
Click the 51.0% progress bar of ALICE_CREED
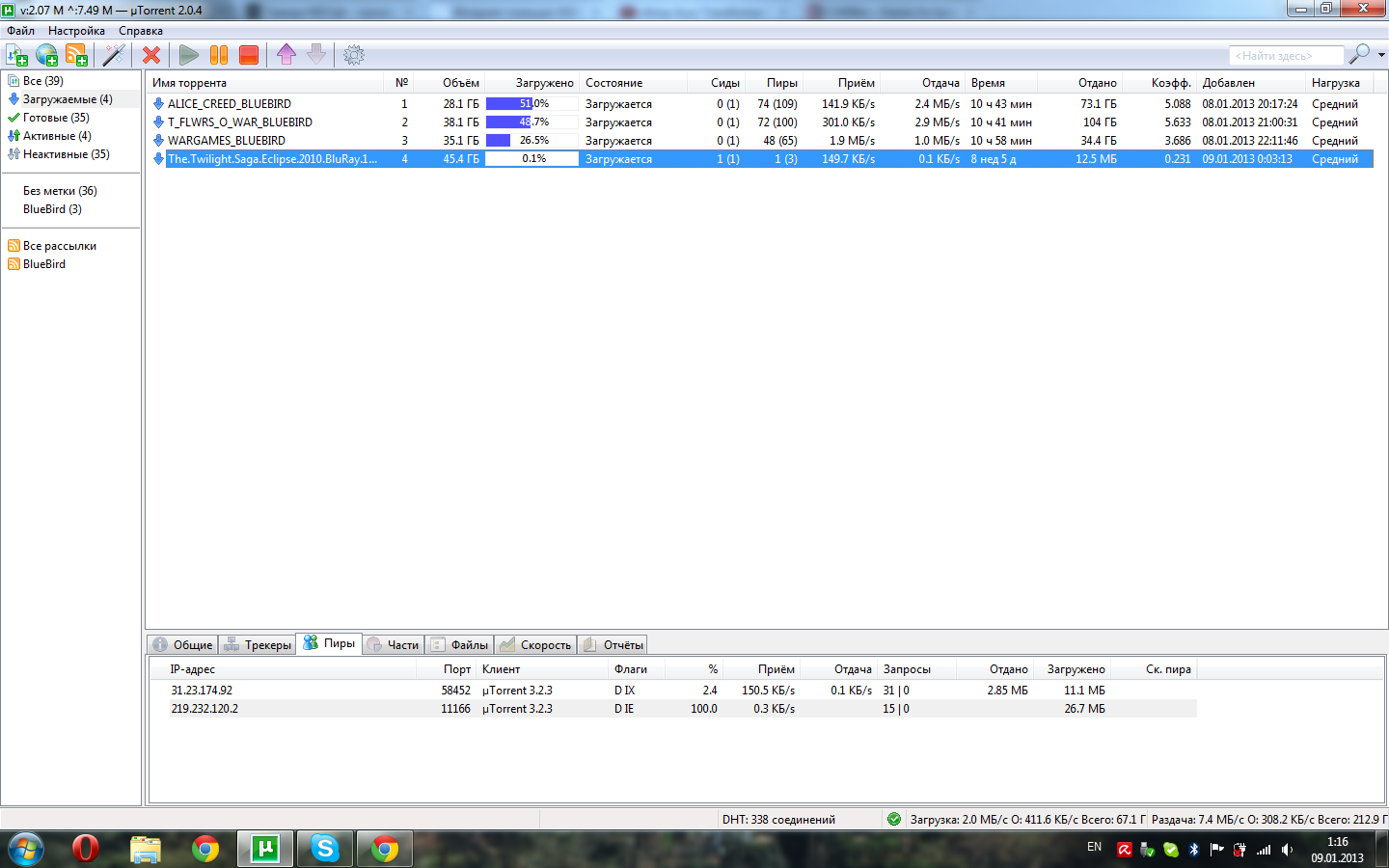(531, 104)
